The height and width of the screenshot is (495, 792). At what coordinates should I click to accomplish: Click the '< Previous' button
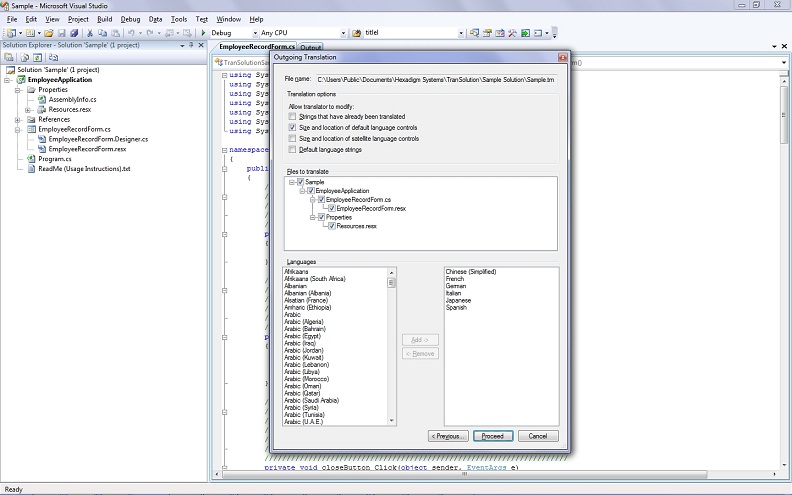[x=448, y=436]
